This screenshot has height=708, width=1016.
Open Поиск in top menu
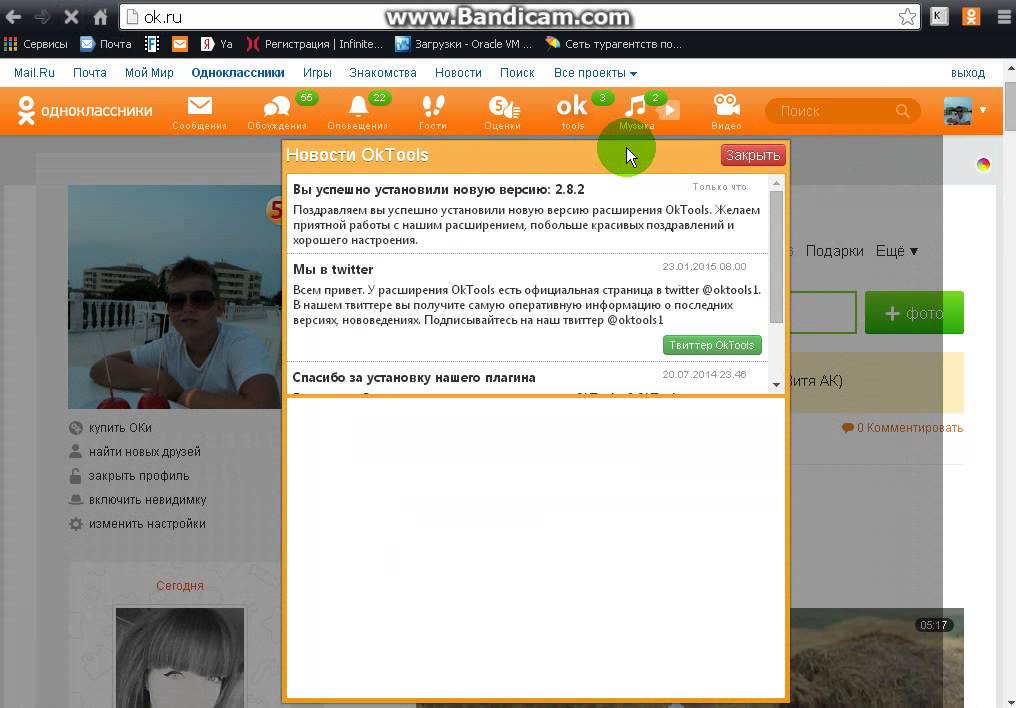click(516, 73)
